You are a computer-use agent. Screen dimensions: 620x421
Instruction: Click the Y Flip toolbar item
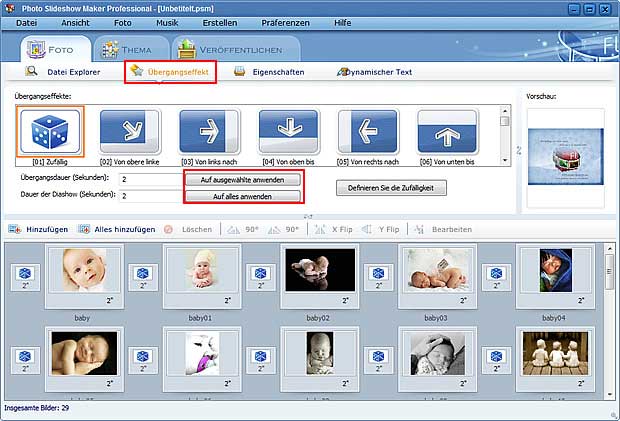click(x=381, y=229)
